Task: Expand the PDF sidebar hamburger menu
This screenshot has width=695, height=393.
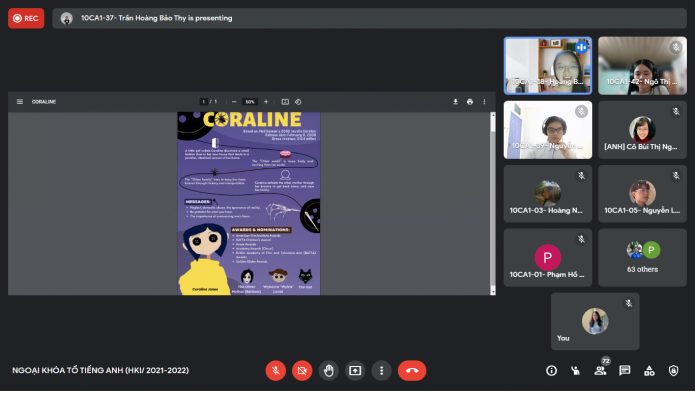Action: (20, 102)
